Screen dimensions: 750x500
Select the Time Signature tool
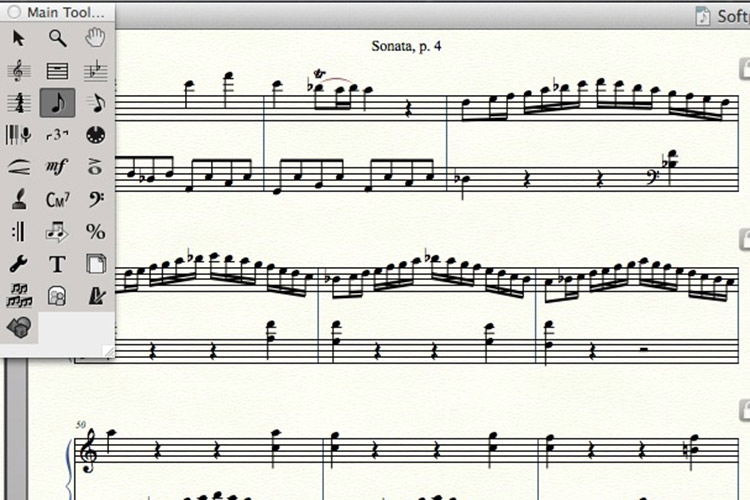click(x=19, y=103)
